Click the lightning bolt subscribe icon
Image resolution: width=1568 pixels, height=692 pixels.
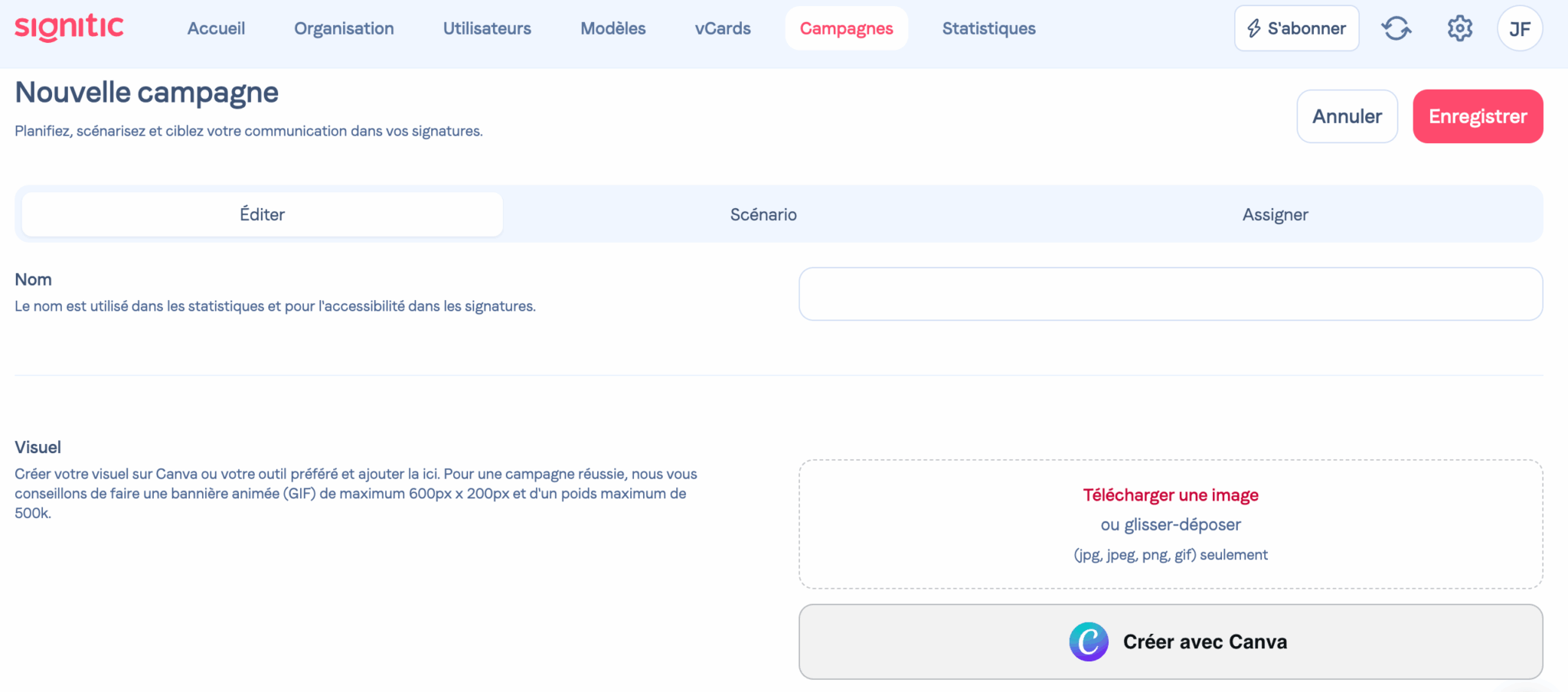coord(1253,28)
